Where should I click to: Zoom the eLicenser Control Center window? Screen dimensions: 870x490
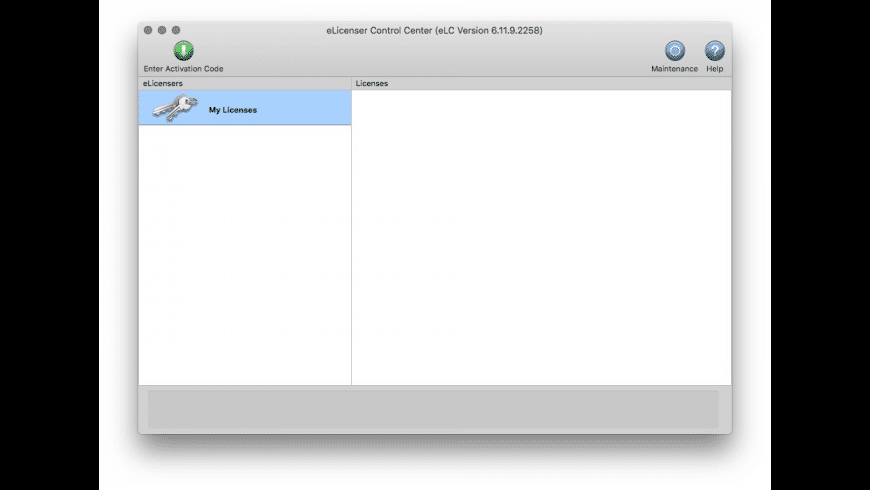point(176,30)
